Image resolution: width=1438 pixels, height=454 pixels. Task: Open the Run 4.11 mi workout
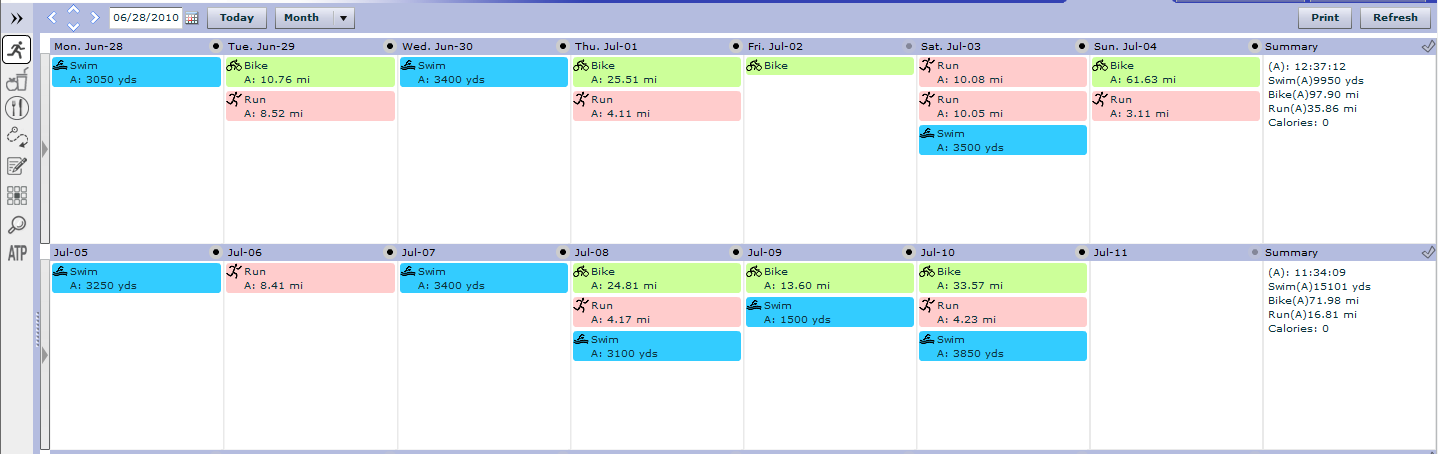pos(656,106)
